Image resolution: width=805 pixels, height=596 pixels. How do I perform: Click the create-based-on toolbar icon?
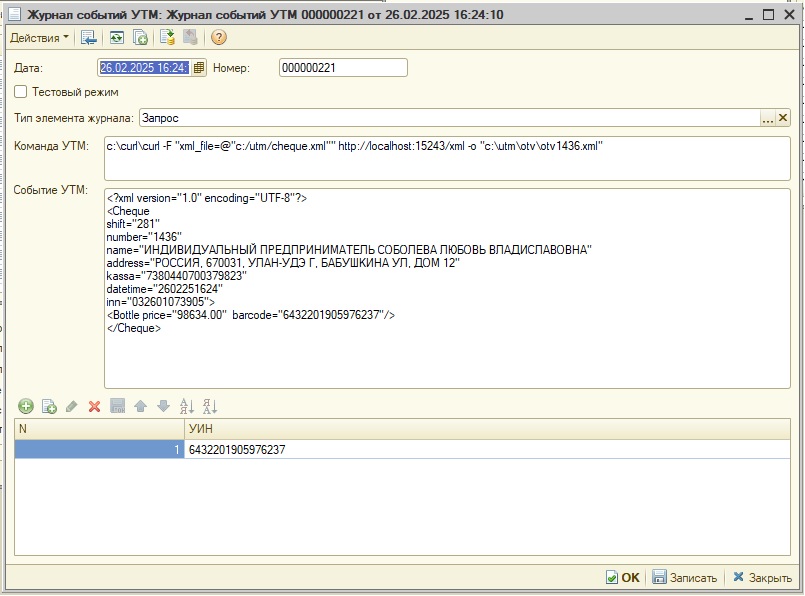point(167,37)
